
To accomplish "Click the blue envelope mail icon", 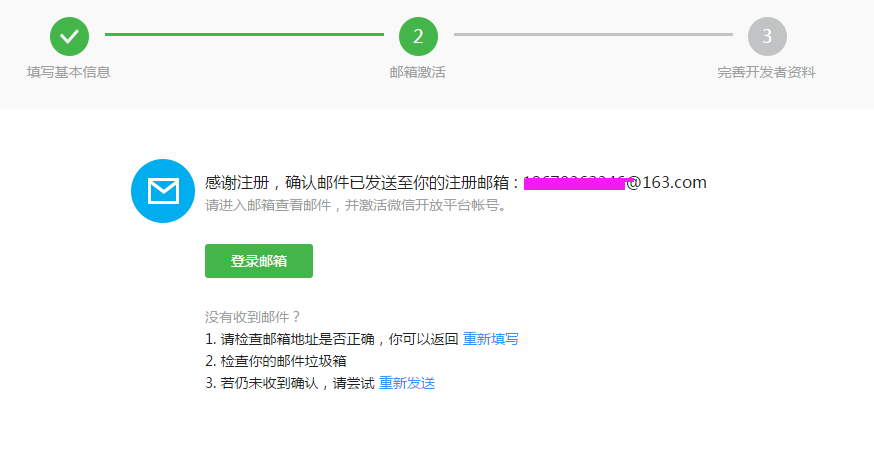I will tap(163, 191).
